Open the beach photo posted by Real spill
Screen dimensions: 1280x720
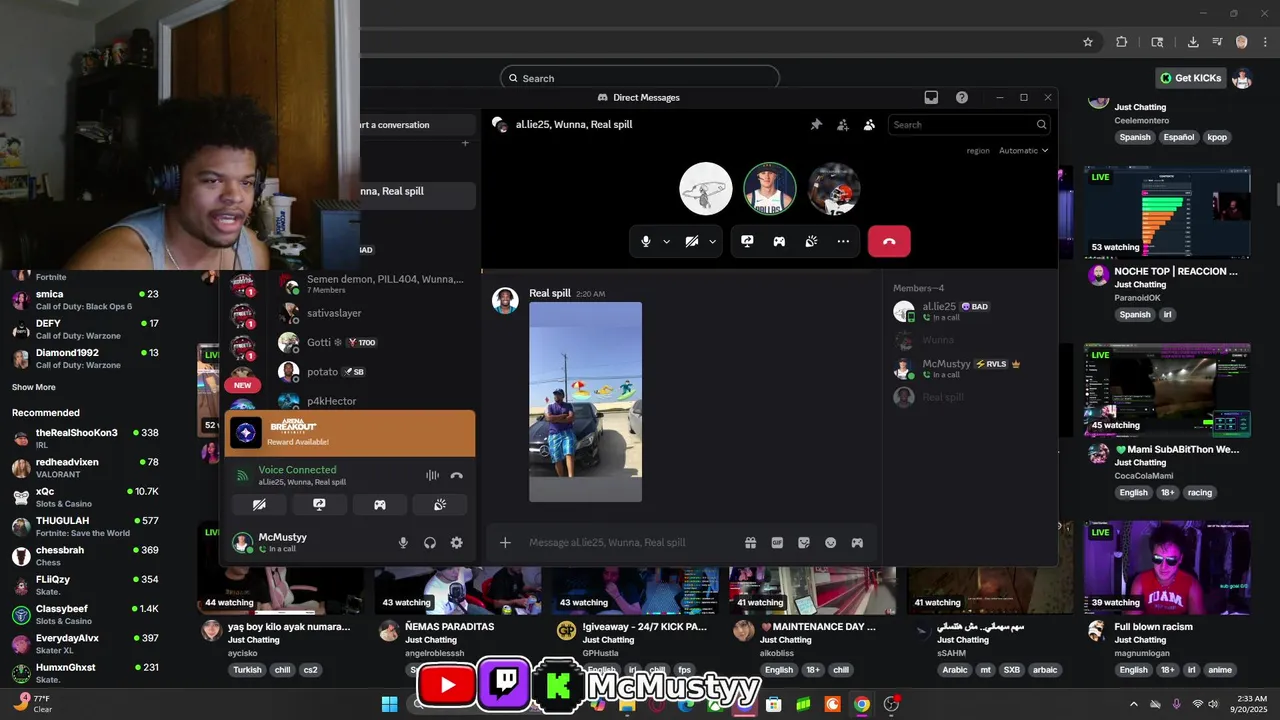(585, 402)
